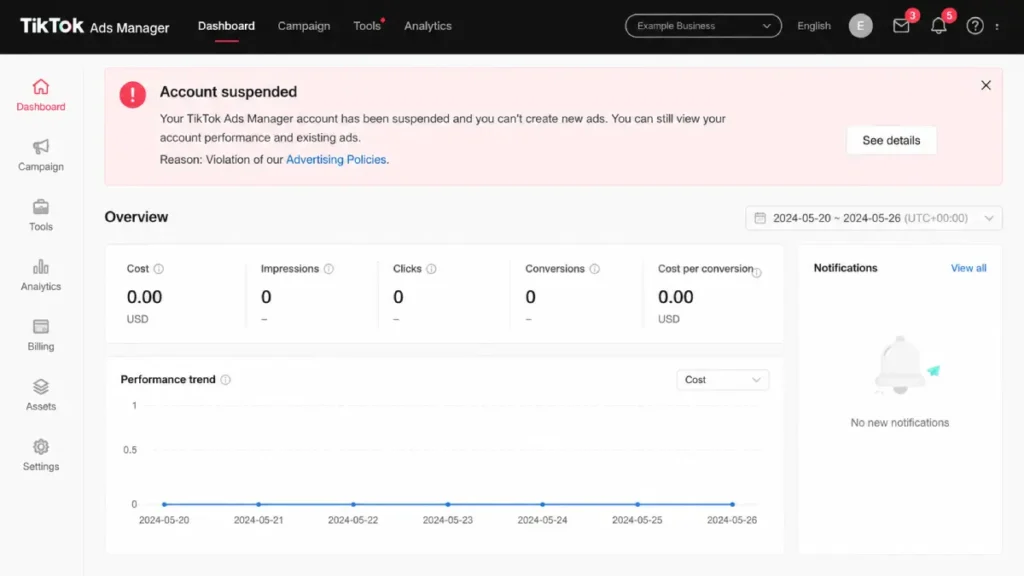The image size is (1024, 576).
Task: Select the 2024-05-21 data point on chart
Action: (x=259, y=504)
